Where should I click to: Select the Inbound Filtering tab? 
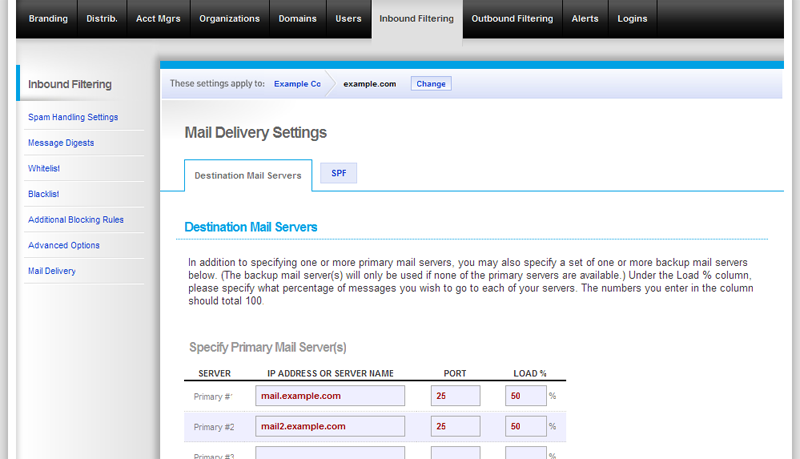pos(417,19)
